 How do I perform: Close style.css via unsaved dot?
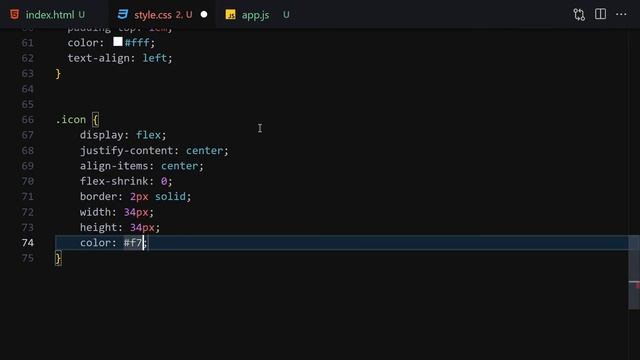[x=204, y=15]
